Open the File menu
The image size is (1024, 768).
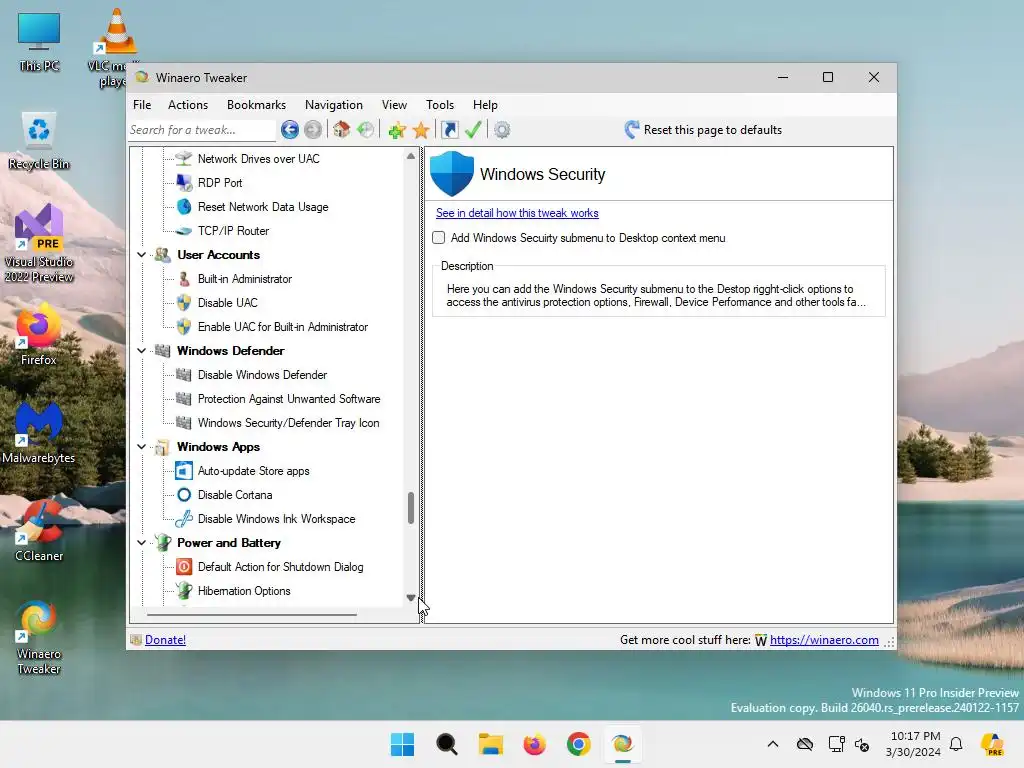click(x=142, y=104)
